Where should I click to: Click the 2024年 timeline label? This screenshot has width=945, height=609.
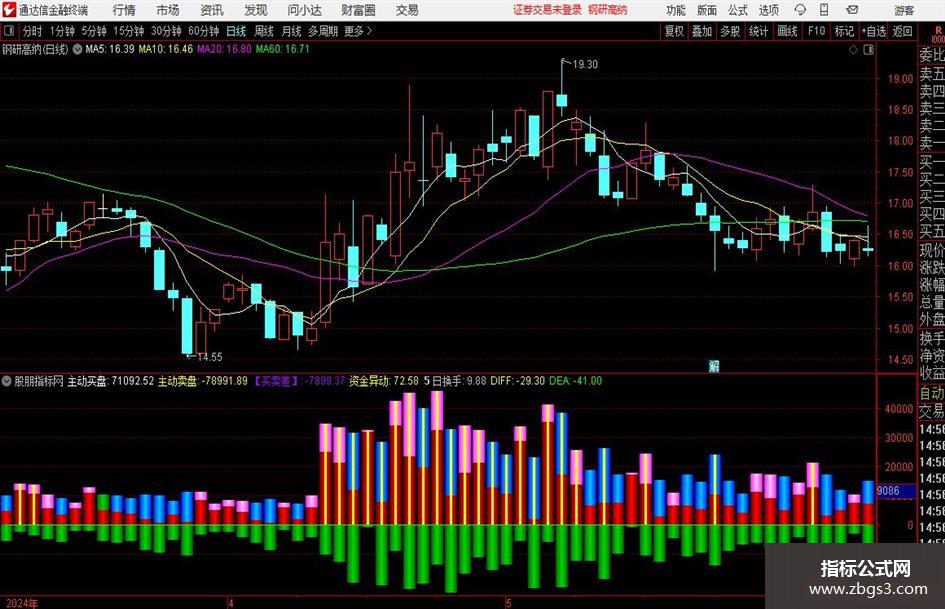click(22, 603)
